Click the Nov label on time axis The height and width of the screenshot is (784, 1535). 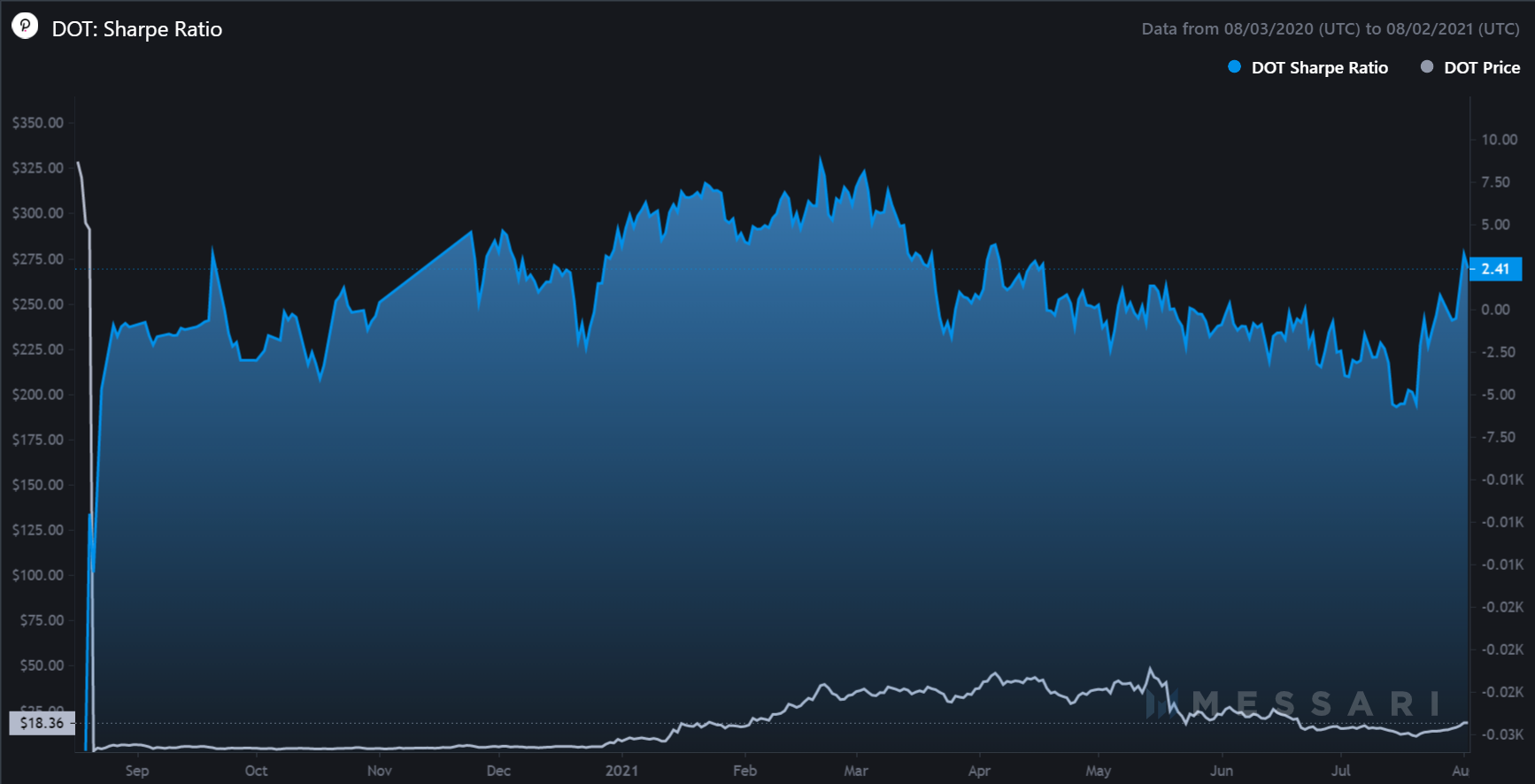(x=380, y=771)
